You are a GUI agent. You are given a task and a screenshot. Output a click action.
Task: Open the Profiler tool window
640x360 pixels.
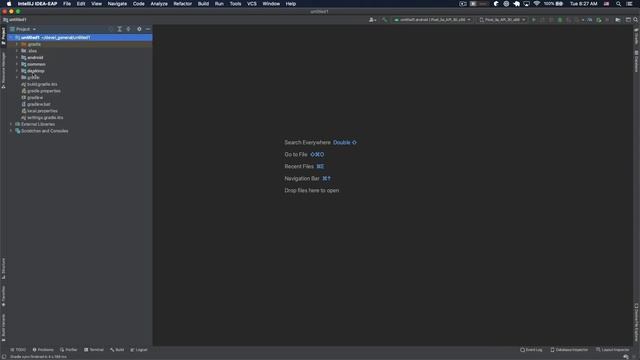69,350
